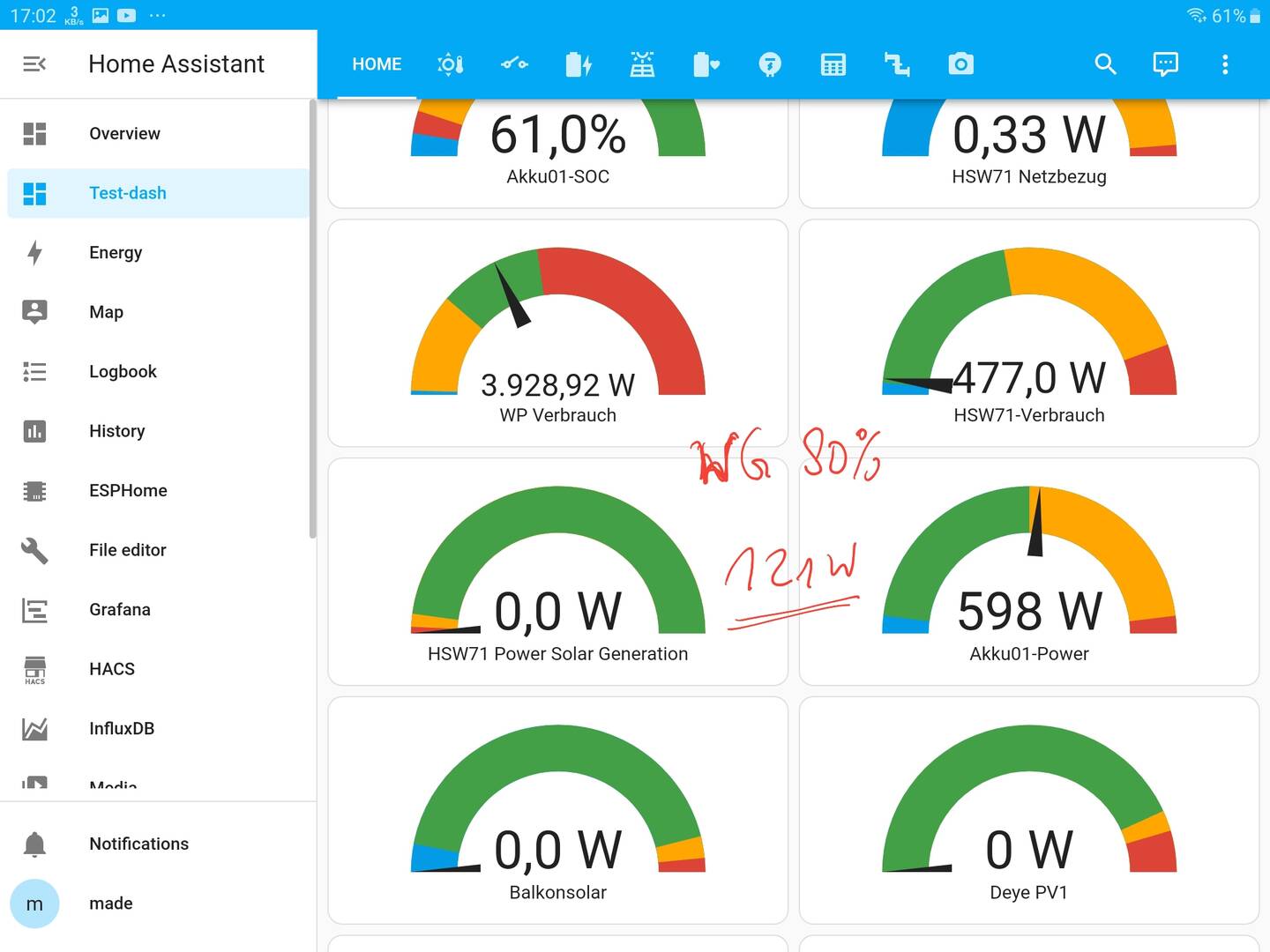Click the 61,0% battery SOC value
The image size is (1270, 952).
[x=558, y=135]
